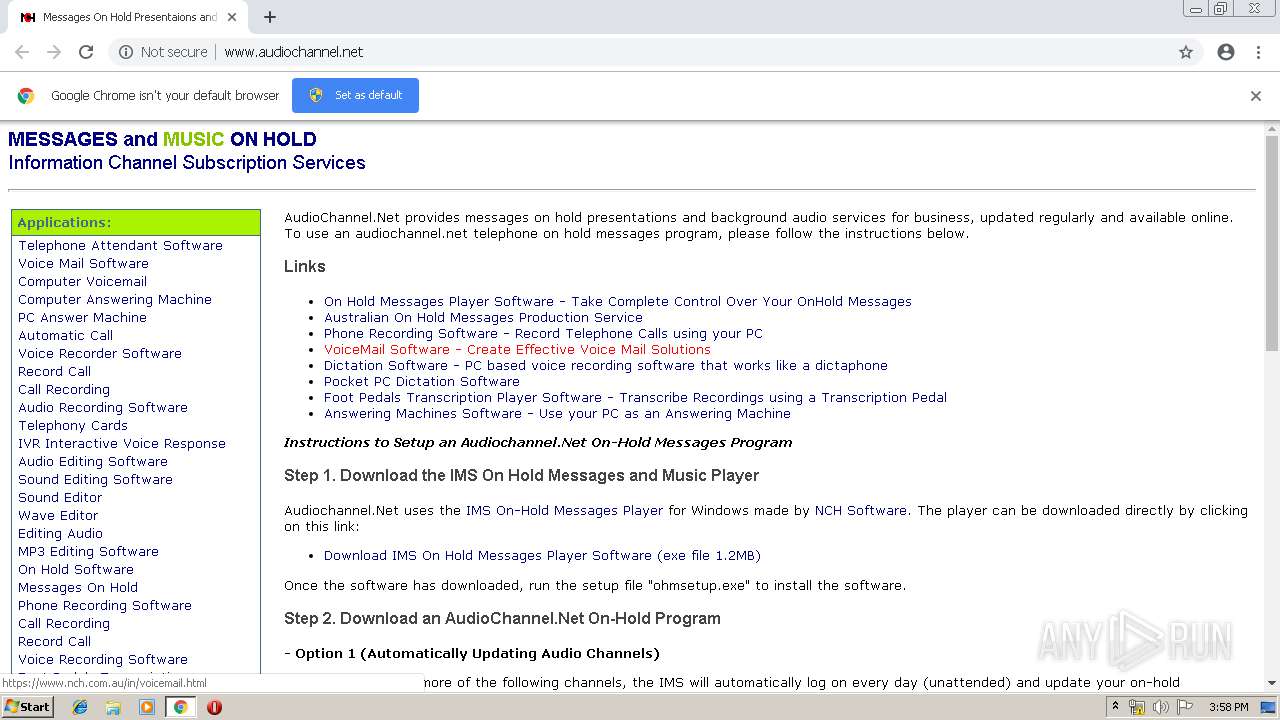Open NCH Software inline link
Viewport: 1280px width, 720px height.
[861, 510]
